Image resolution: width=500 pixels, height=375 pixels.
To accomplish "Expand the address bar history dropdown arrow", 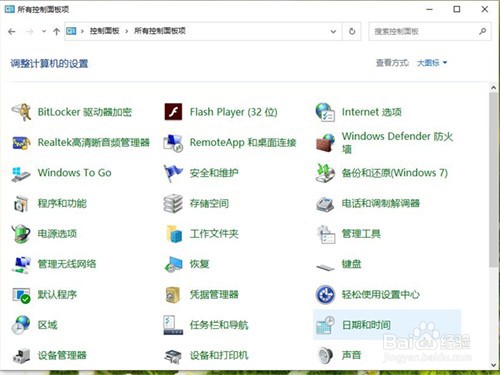I will [333, 31].
